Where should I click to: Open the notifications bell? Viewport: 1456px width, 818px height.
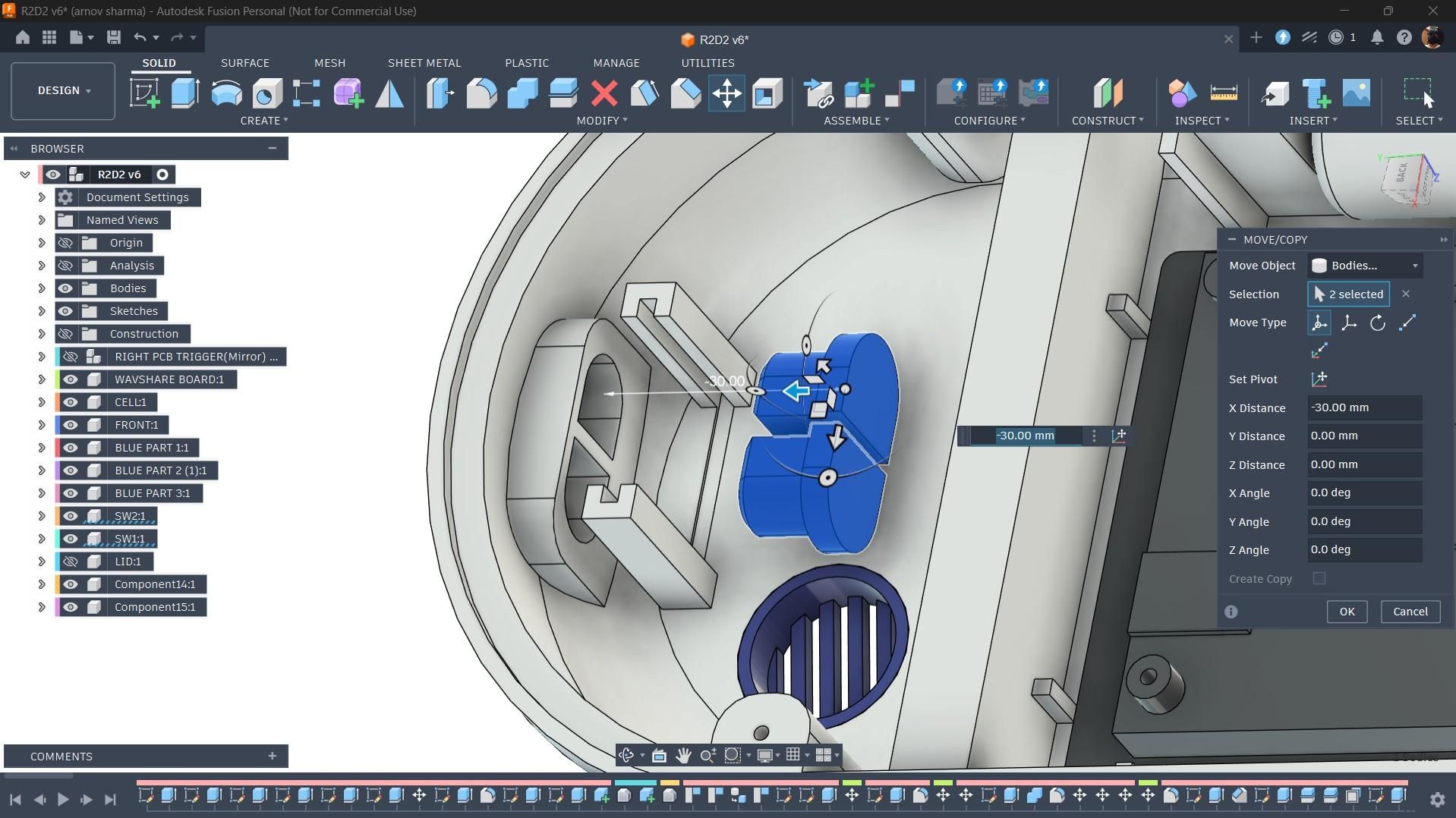(x=1377, y=37)
